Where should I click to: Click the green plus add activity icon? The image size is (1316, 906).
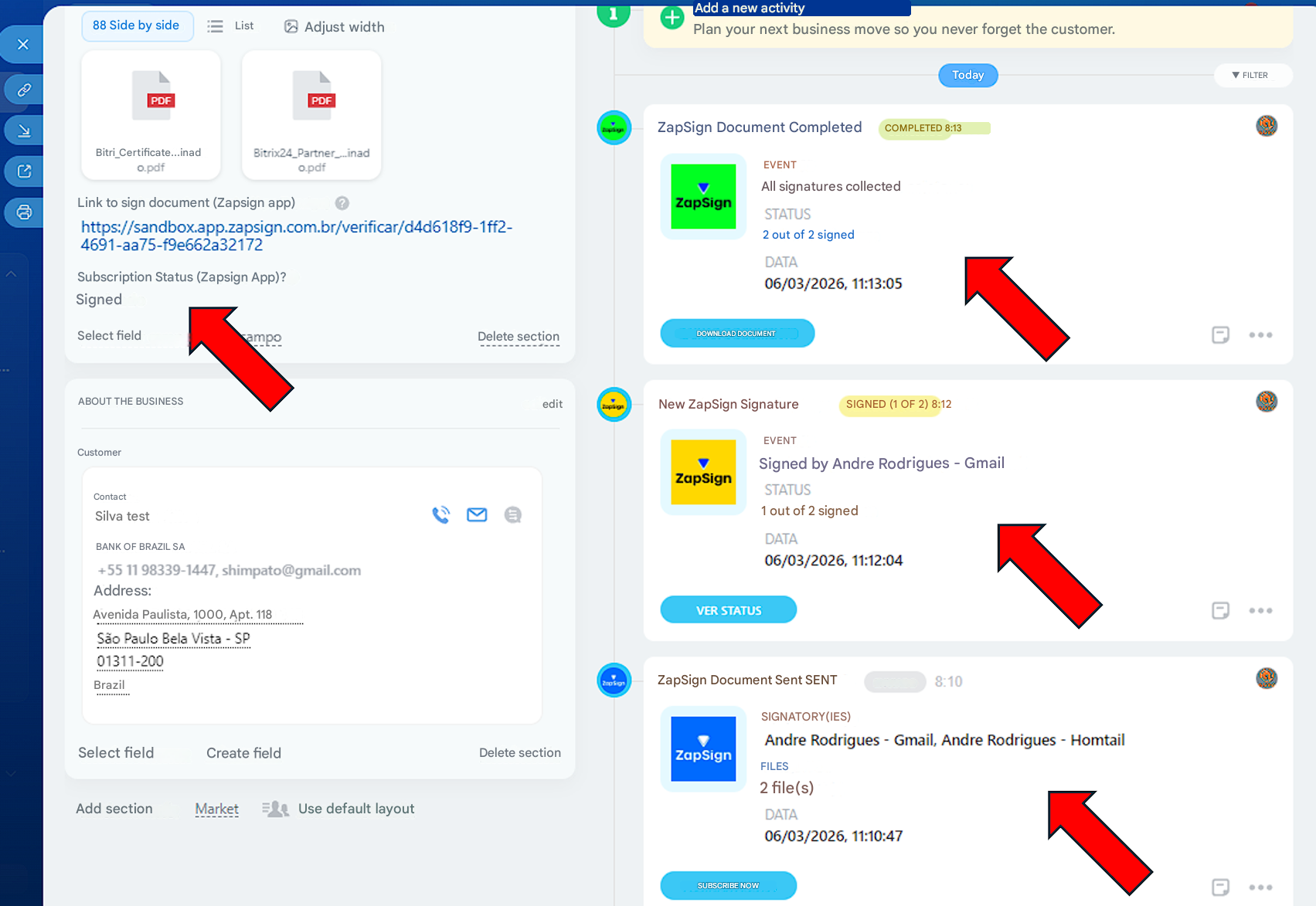click(x=672, y=18)
